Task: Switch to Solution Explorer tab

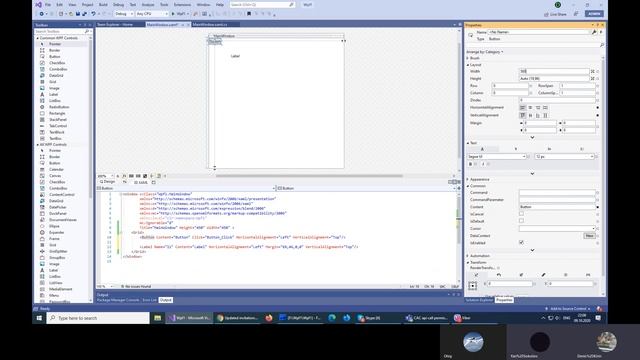Action: [x=479, y=300]
